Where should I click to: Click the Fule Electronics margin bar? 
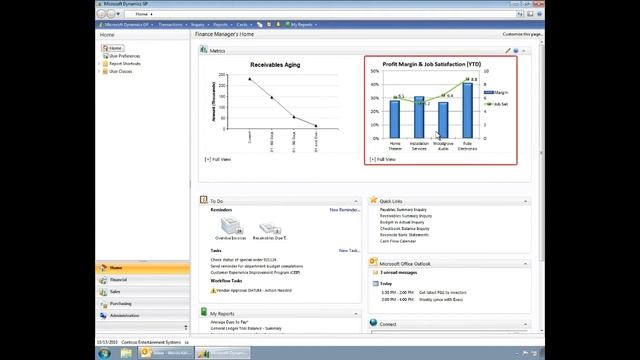click(x=468, y=110)
